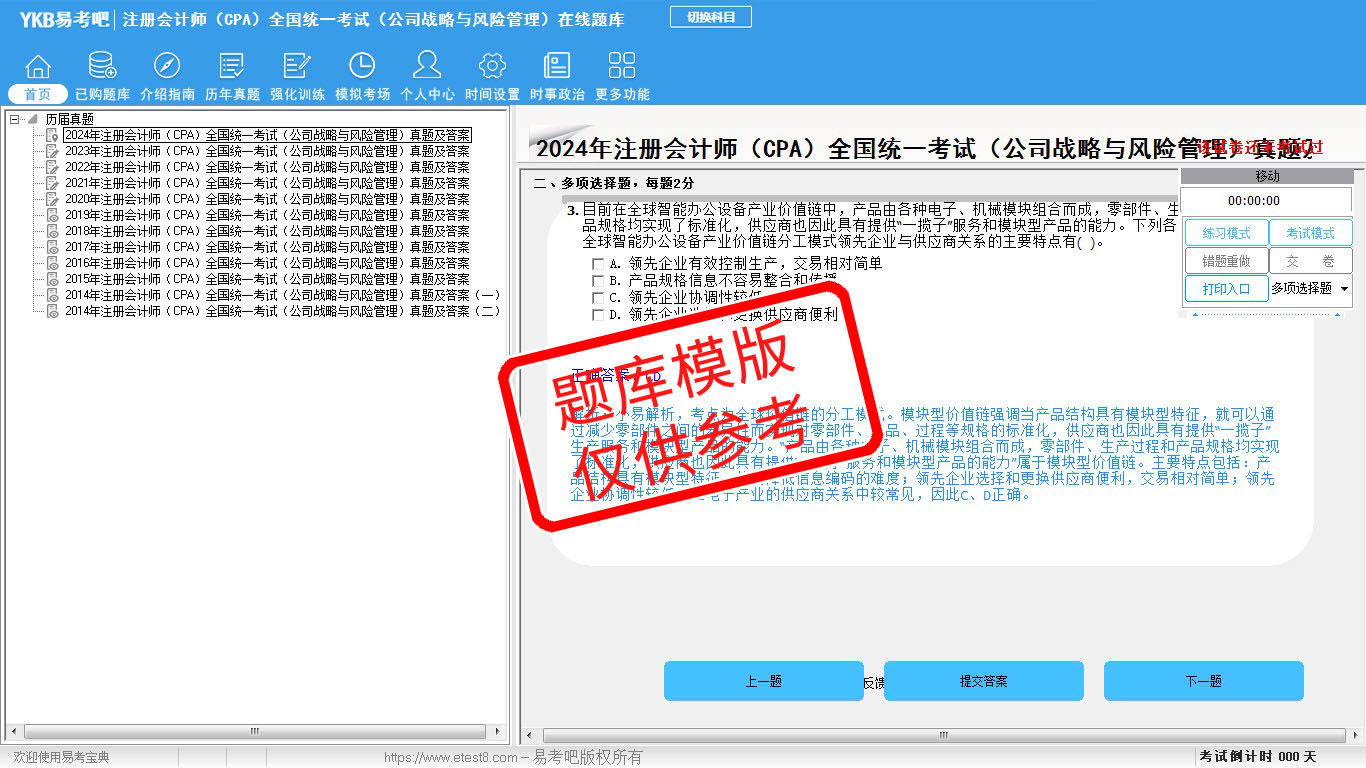This screenshot has height=768, width=1366.
Task: Check option A 领先企业有效控制生产
Action: (x=598, y=264)
